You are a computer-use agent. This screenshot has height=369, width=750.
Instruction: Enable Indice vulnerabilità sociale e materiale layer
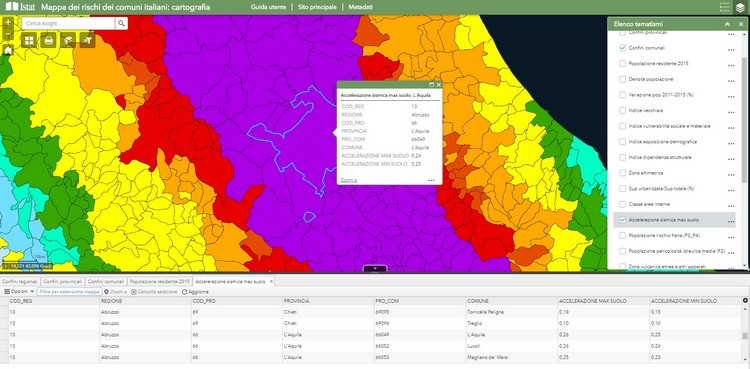pos(622,126)
